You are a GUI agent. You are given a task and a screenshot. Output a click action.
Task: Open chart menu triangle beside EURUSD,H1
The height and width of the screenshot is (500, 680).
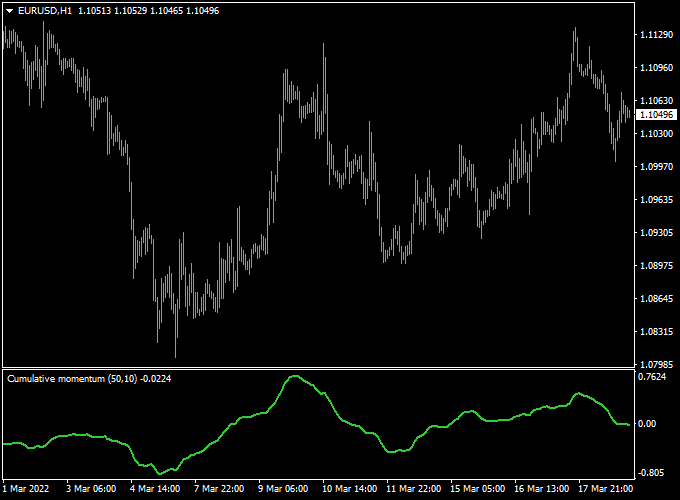coord(10,11)
